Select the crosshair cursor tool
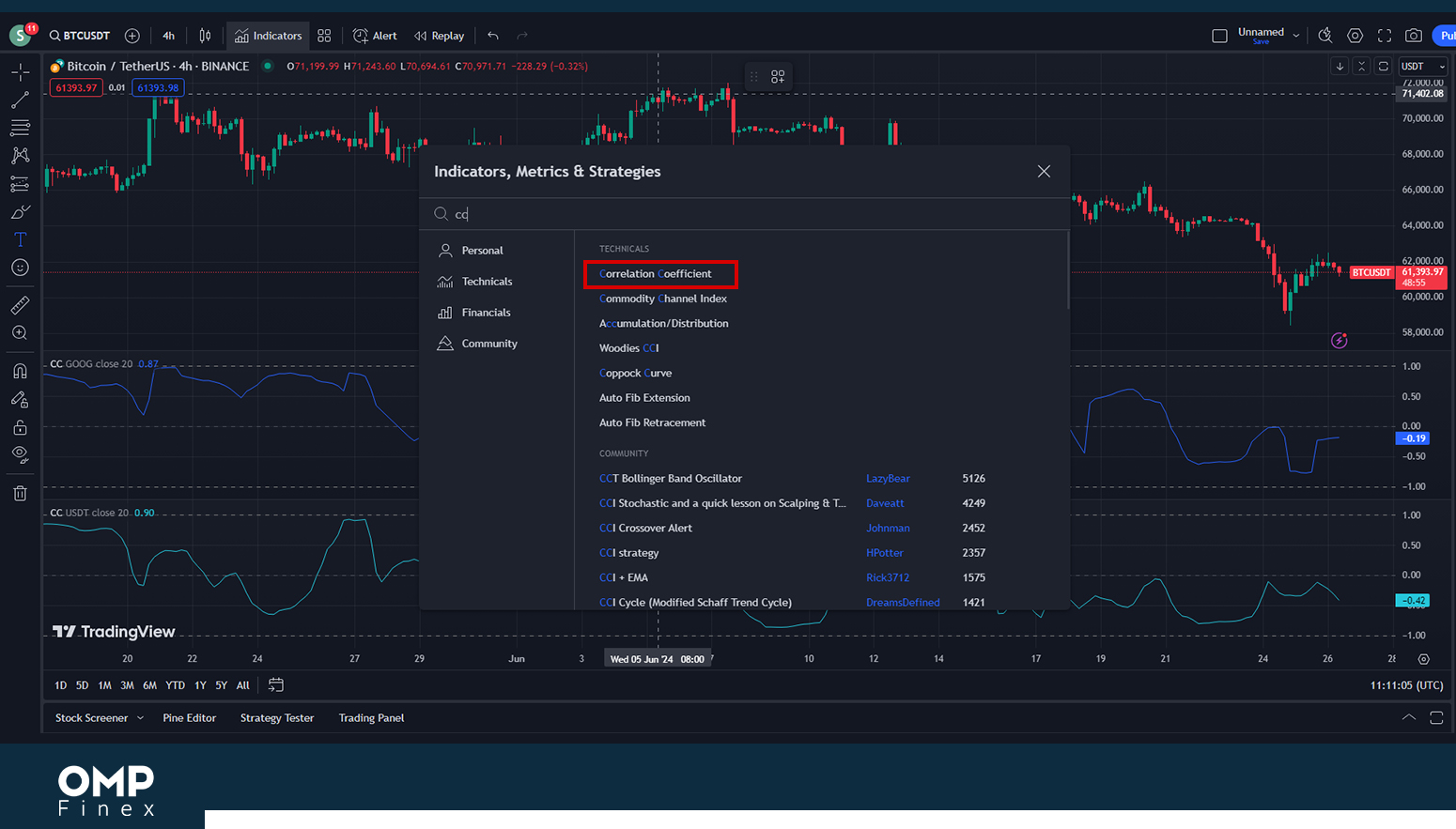The width and height of the screenshot is (1456, 829). 20,71
